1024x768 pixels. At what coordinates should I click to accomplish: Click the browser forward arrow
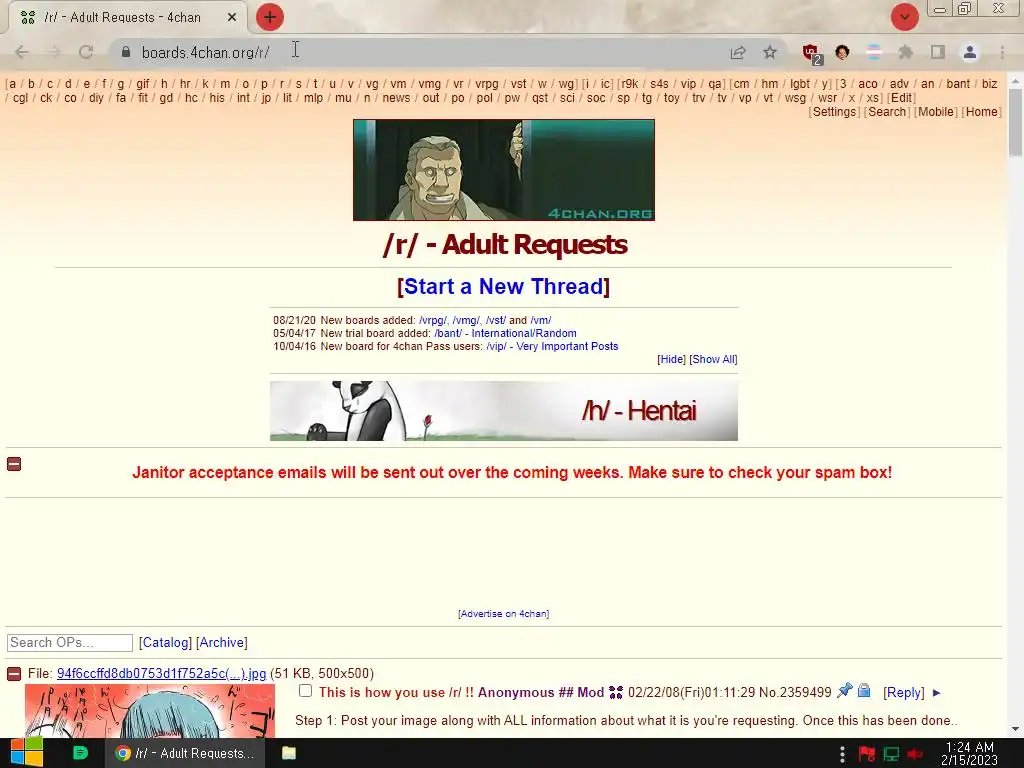click(54, 52)
